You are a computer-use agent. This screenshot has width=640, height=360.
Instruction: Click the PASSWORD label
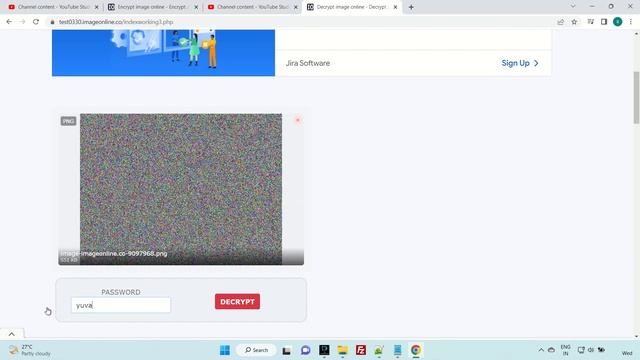tap(121, 292)
